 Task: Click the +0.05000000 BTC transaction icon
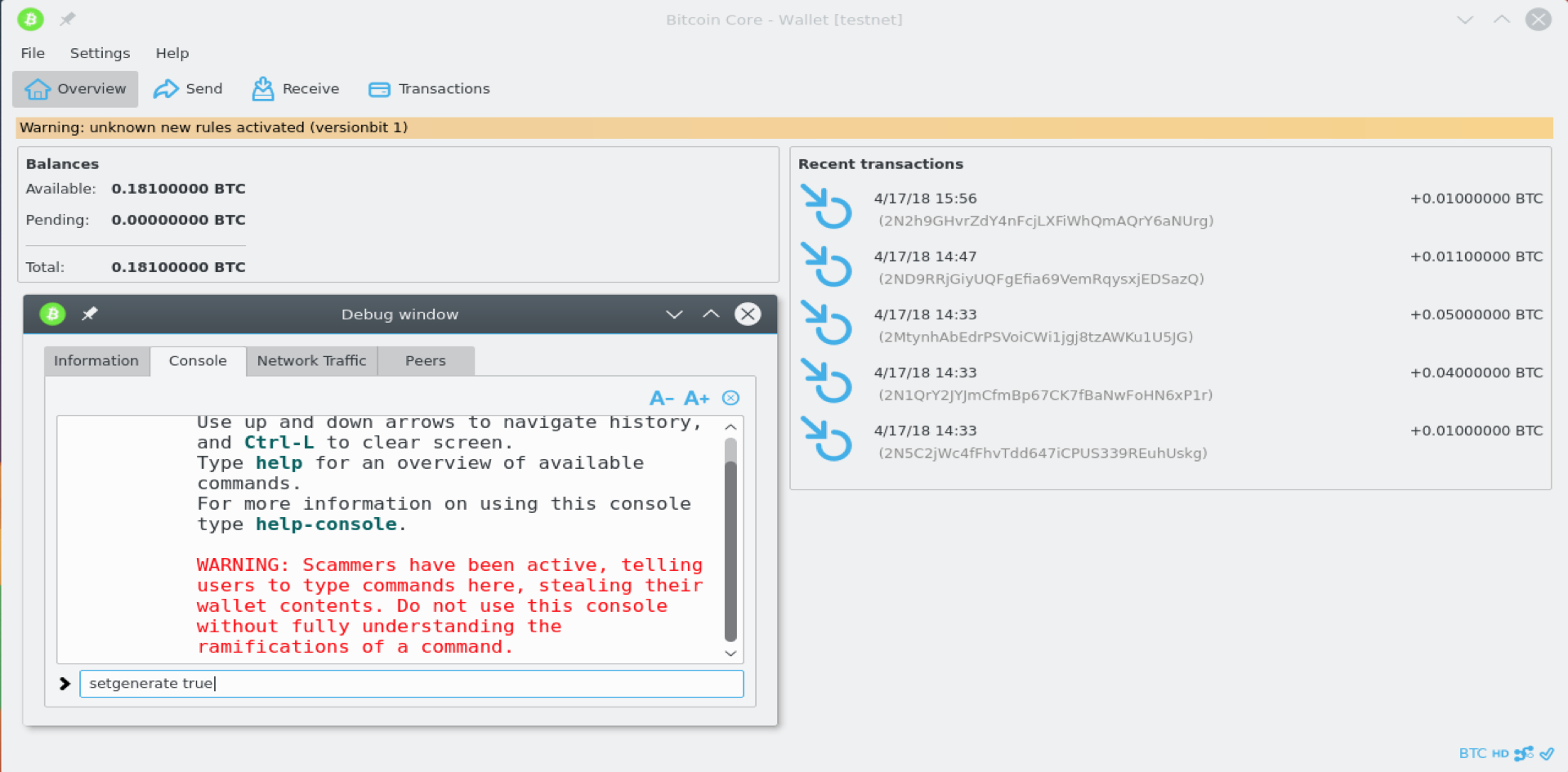[x=826, y=323]
